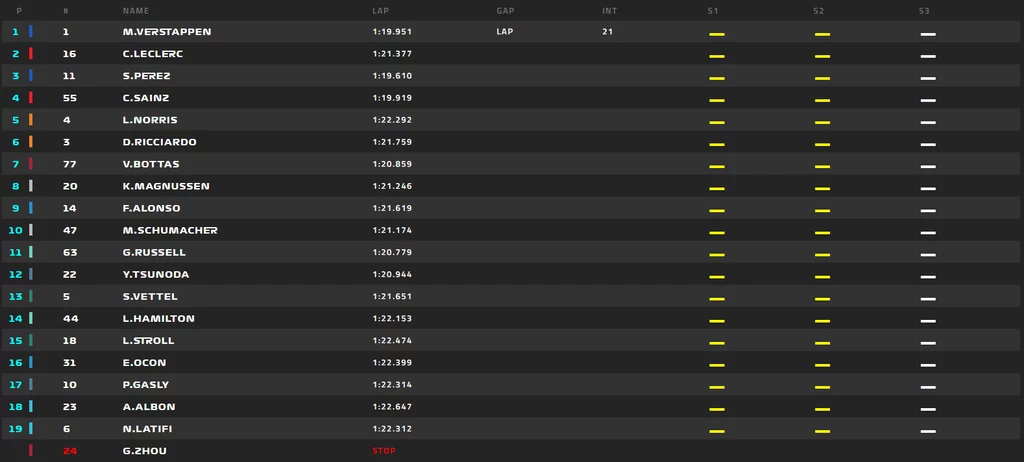This screenshot has width=1024, height=462.
Task: Click Verstappen's blue team color bar
Action: pyautogui.click(x=31, y=31)
